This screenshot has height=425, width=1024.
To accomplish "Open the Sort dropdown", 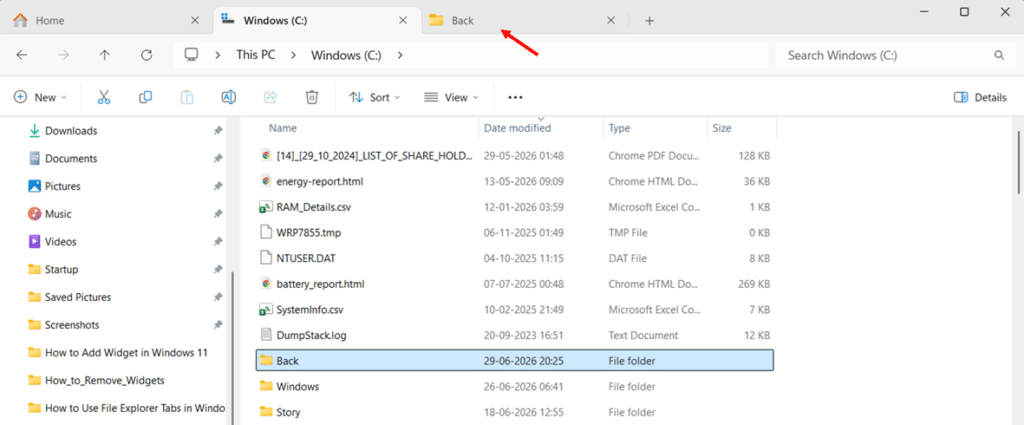I will [x=375, y=97].
